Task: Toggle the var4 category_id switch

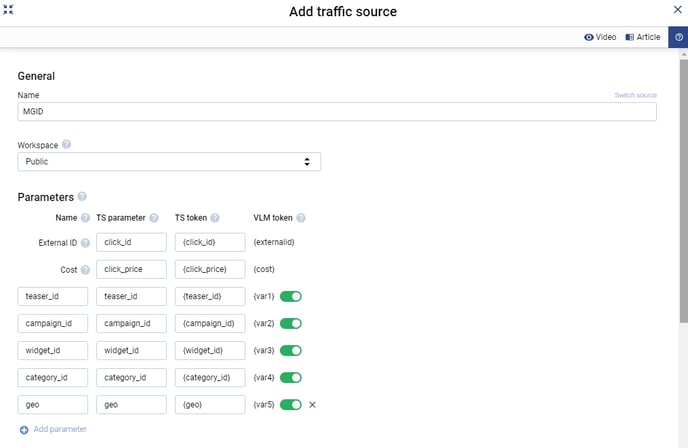Action: pyautogui.click(x=290, y=378)
